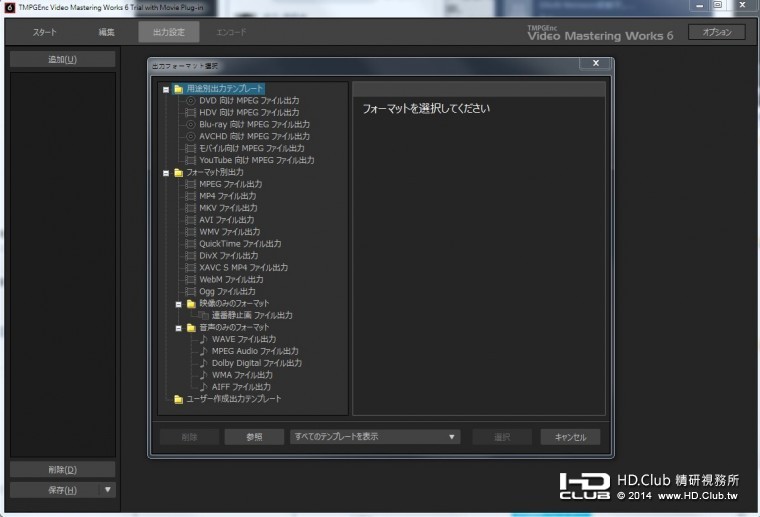The image size is (760, 517).
Task: Select the 映像のみのフォーマット folder label
Action: click(x=234, y=303)
